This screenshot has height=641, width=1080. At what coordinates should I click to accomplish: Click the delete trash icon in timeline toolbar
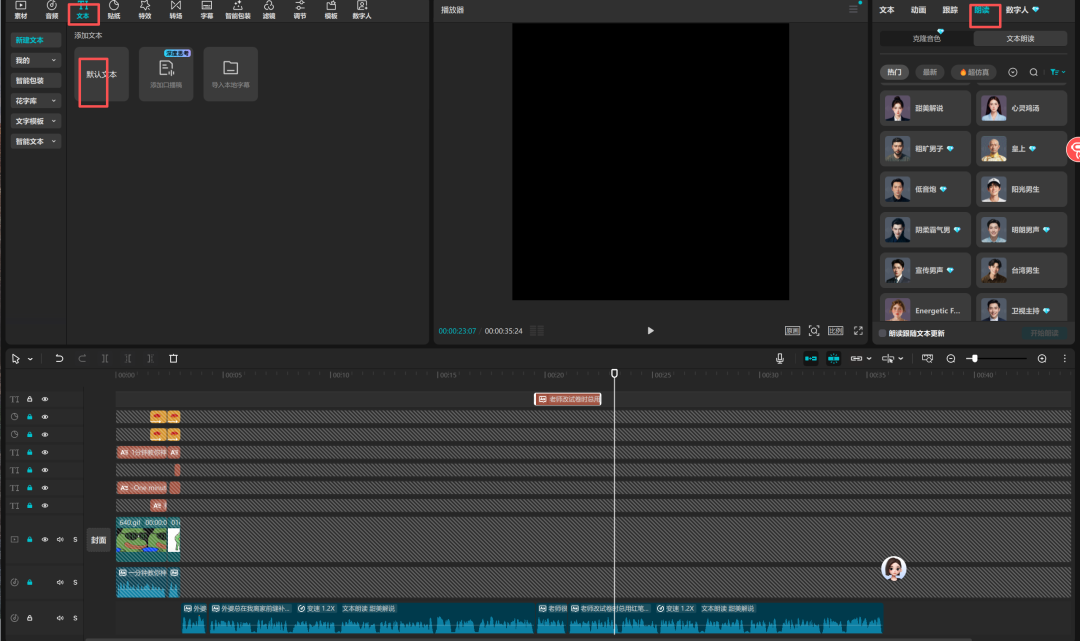(x=173, y=358)
